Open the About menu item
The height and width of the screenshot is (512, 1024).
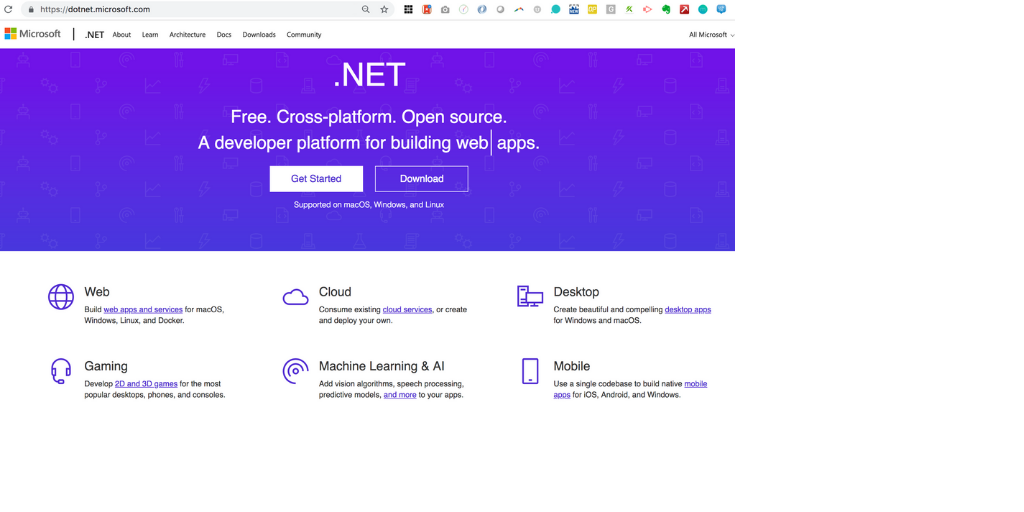click(121, 35)
